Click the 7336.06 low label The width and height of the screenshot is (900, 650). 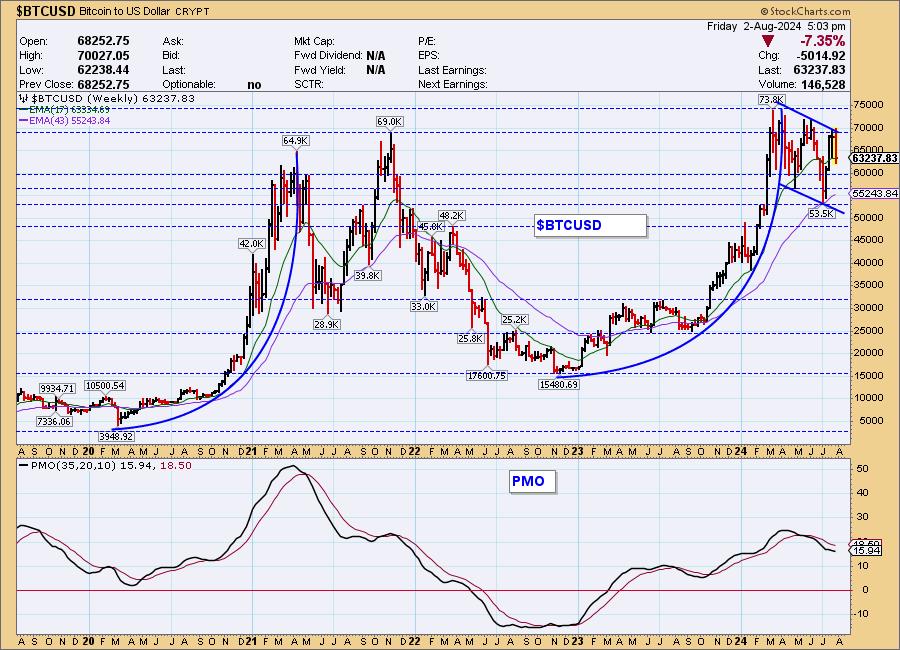click(54, 421)
